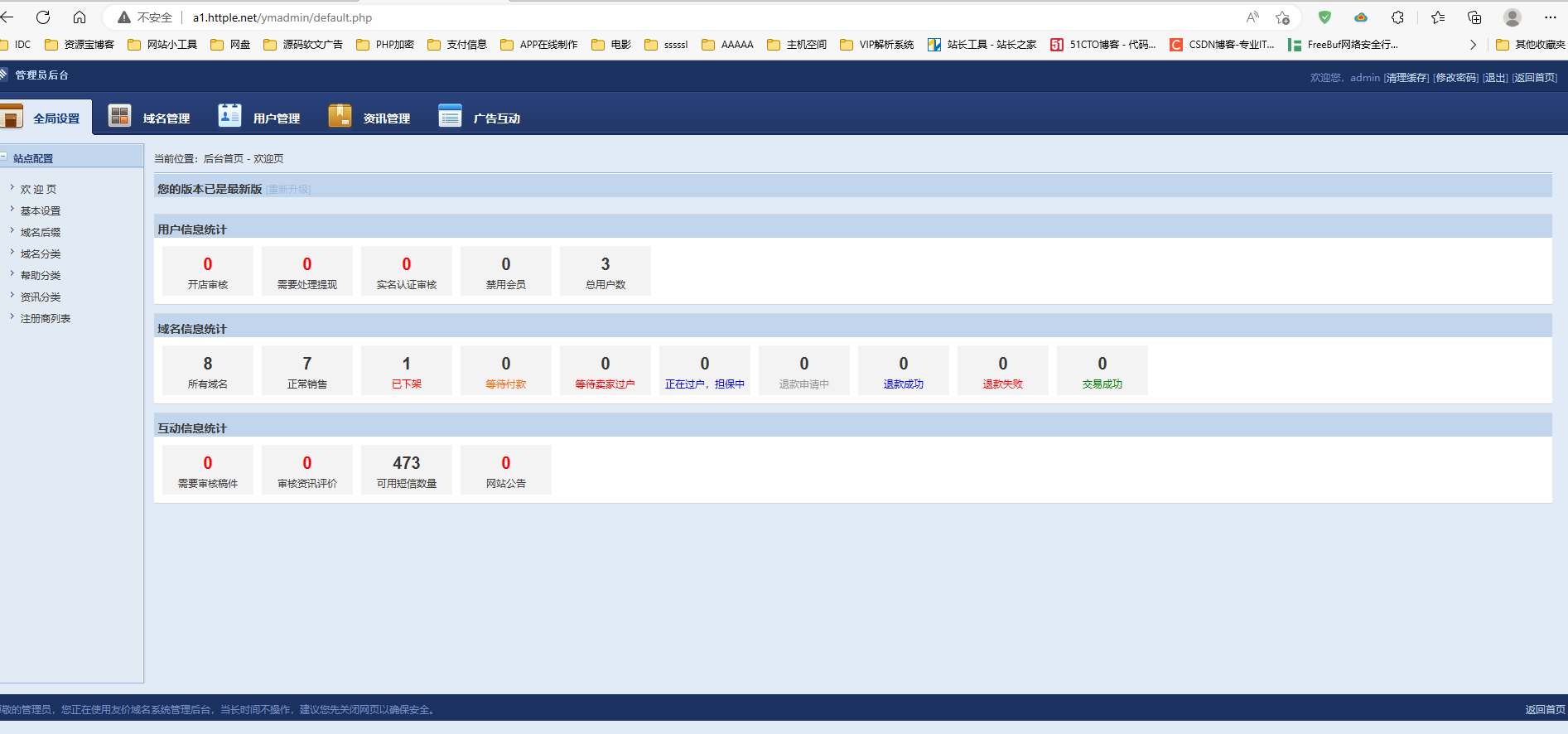1568x734 pixels.
Task: Show more bookmarks chevron
Action: coord(1473,45)
